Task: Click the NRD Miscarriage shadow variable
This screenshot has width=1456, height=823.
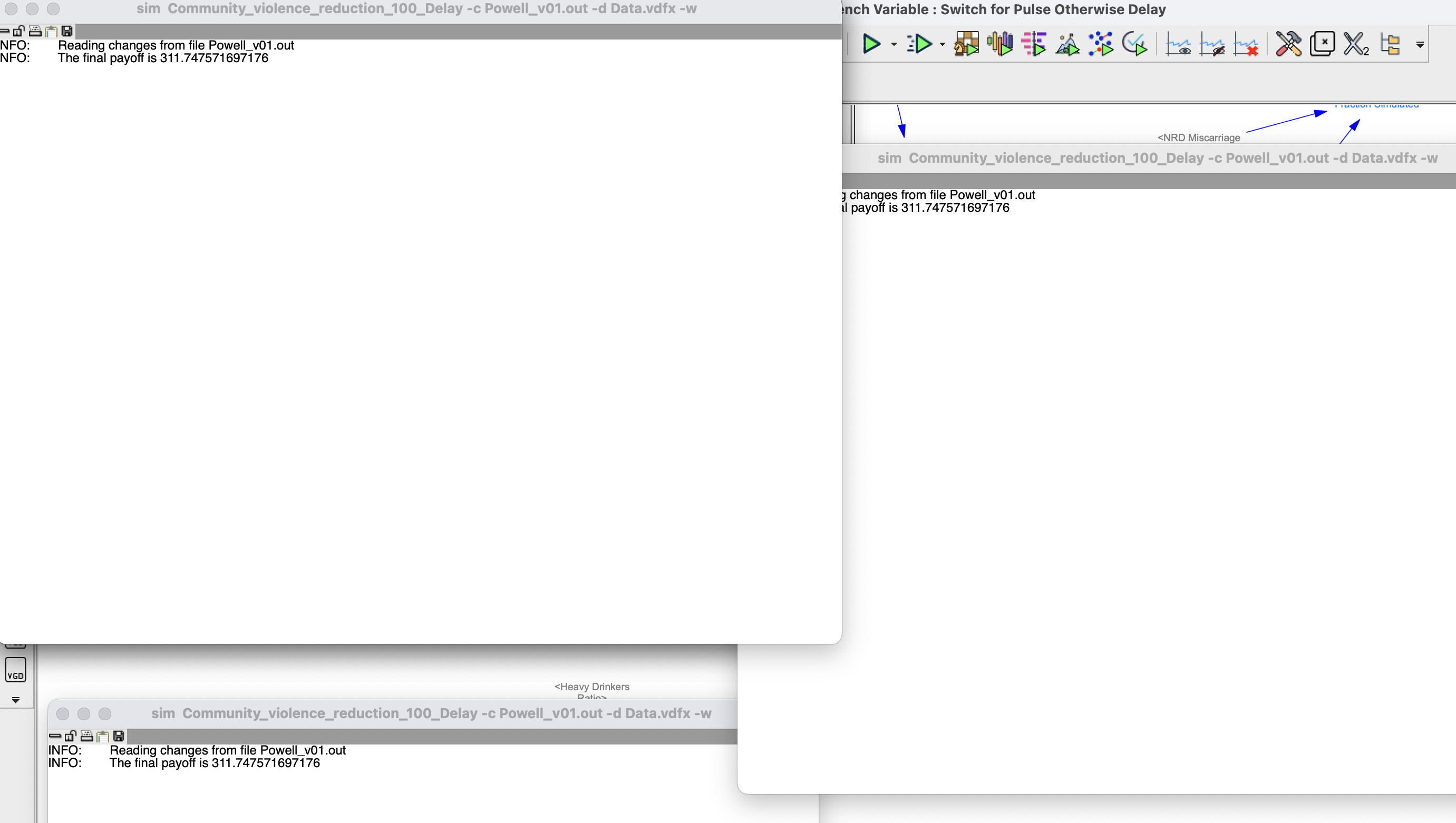Action: 1199,138
